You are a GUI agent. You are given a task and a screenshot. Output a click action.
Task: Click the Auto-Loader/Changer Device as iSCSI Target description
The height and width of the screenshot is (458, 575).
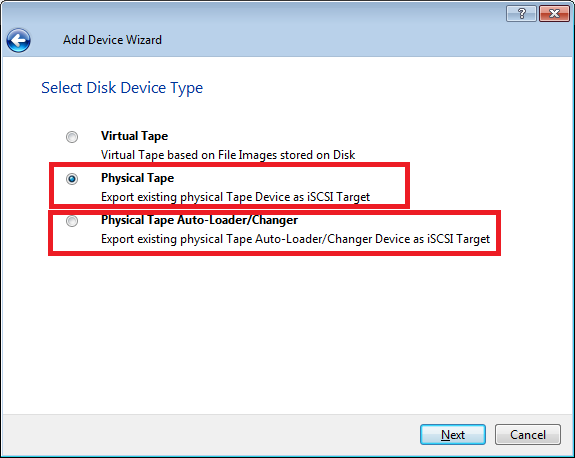pyautogui.click(x=296, y=239)
